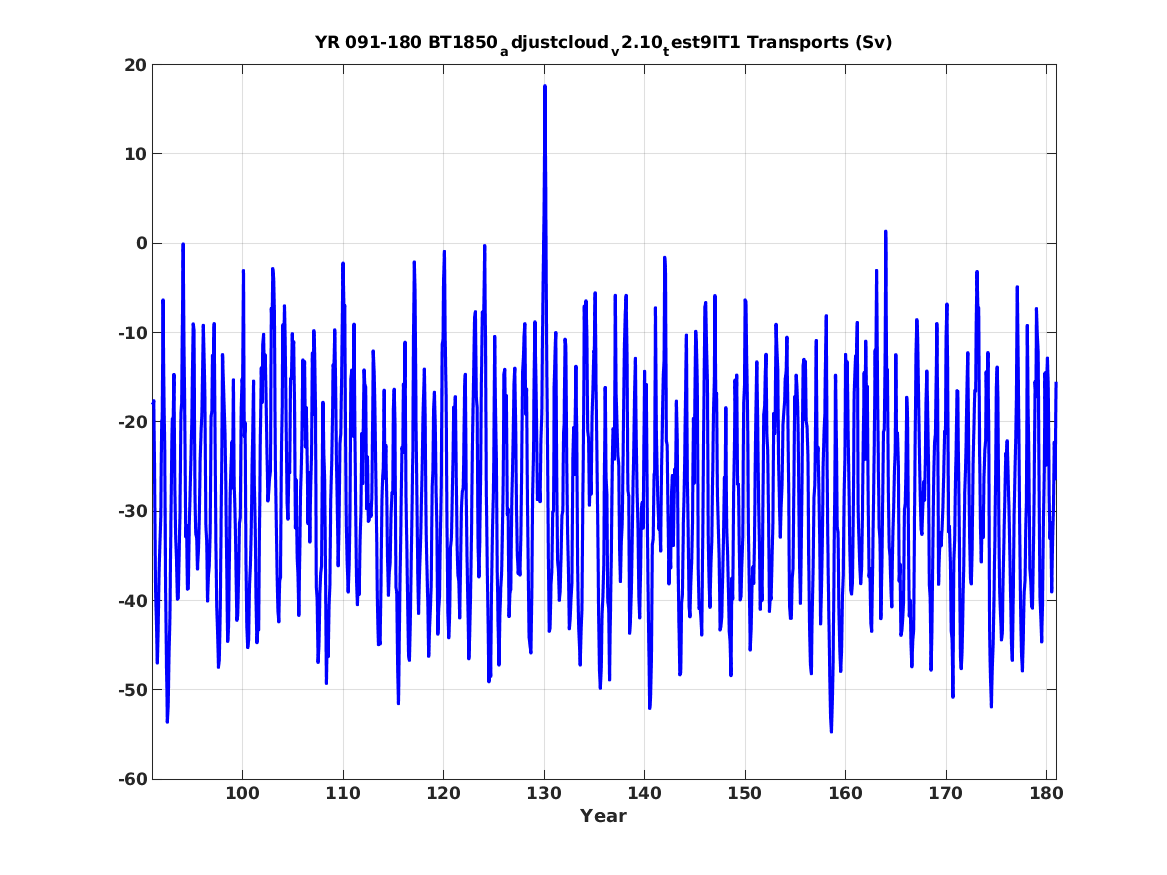Click the x-axis tick label 130
Viewport: 1167px width, 875px height.
tap(544, 794)
